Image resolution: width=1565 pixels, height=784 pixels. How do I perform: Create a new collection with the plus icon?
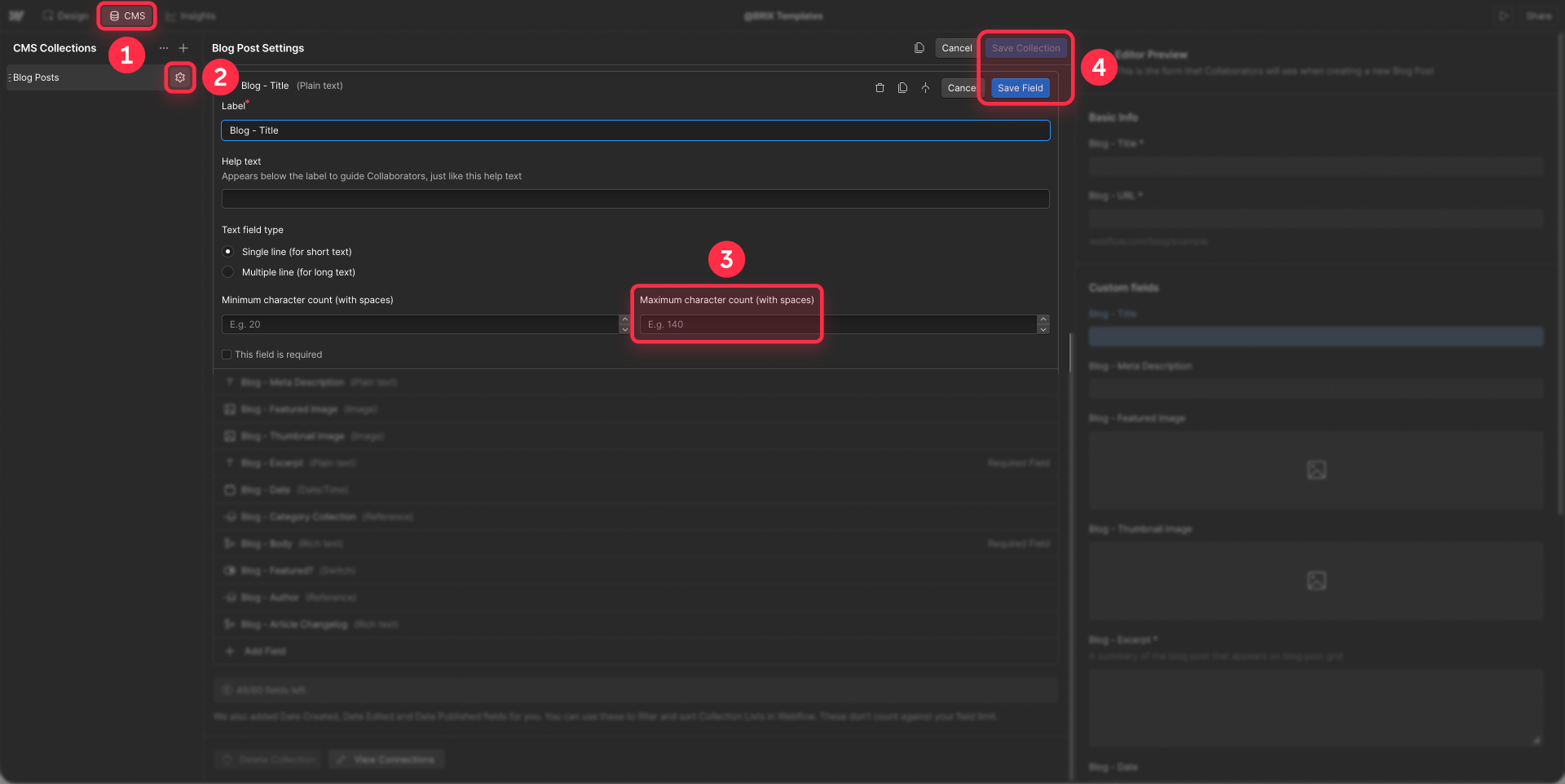pos(183,48)
